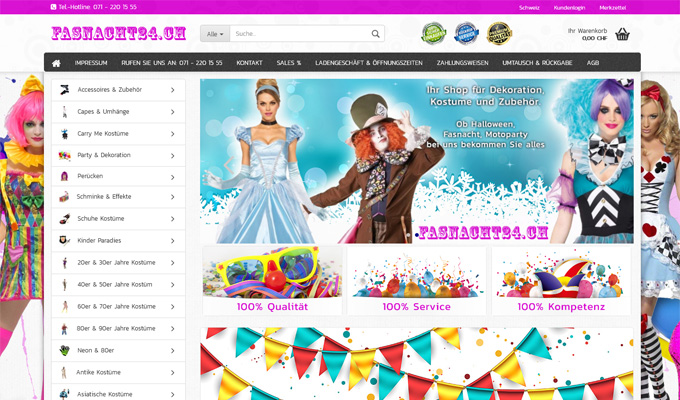
Task: Click the wig icon beside Perücken
Action: pos(65,176)
